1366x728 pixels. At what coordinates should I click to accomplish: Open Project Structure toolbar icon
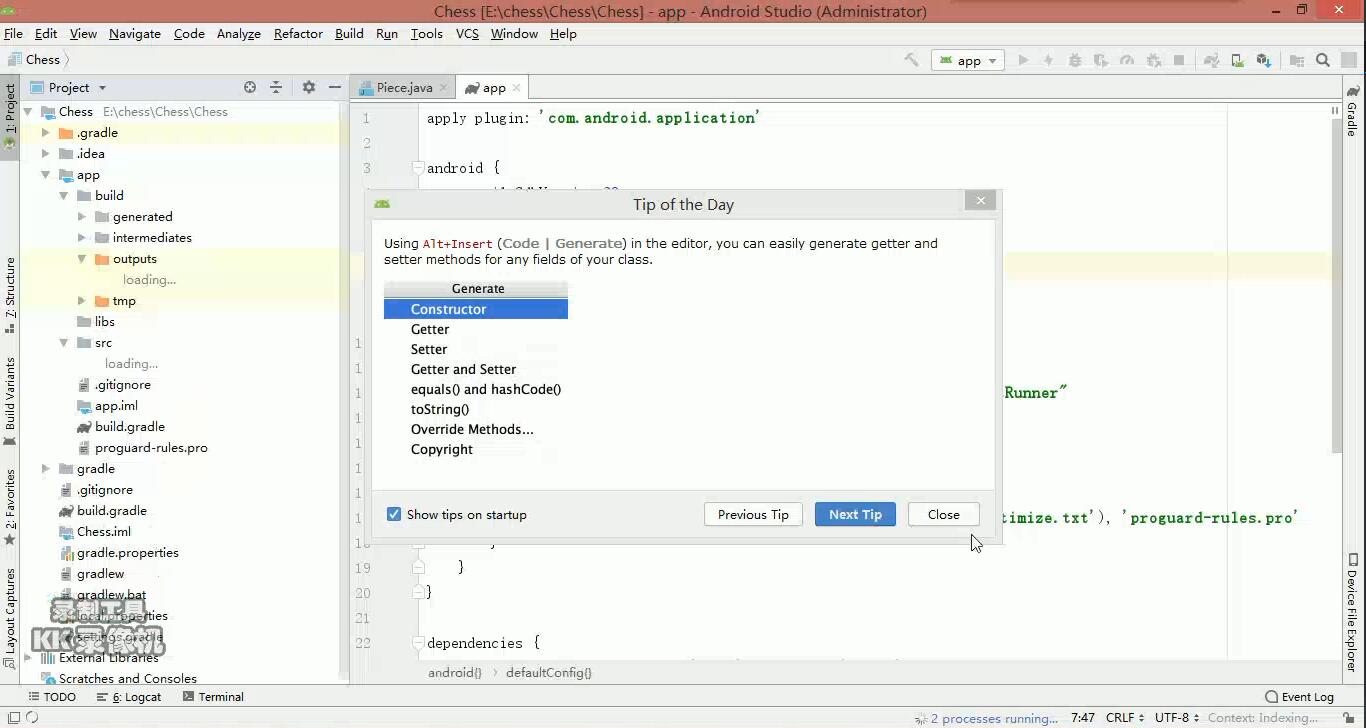click(x=1297, y=60)
